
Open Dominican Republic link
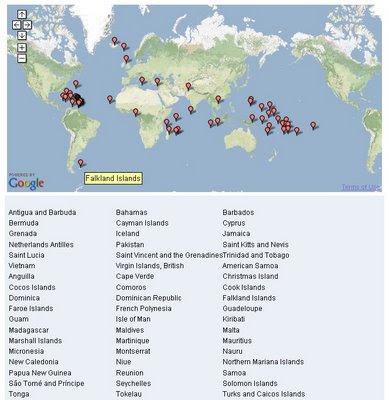(x=149, y=298)
